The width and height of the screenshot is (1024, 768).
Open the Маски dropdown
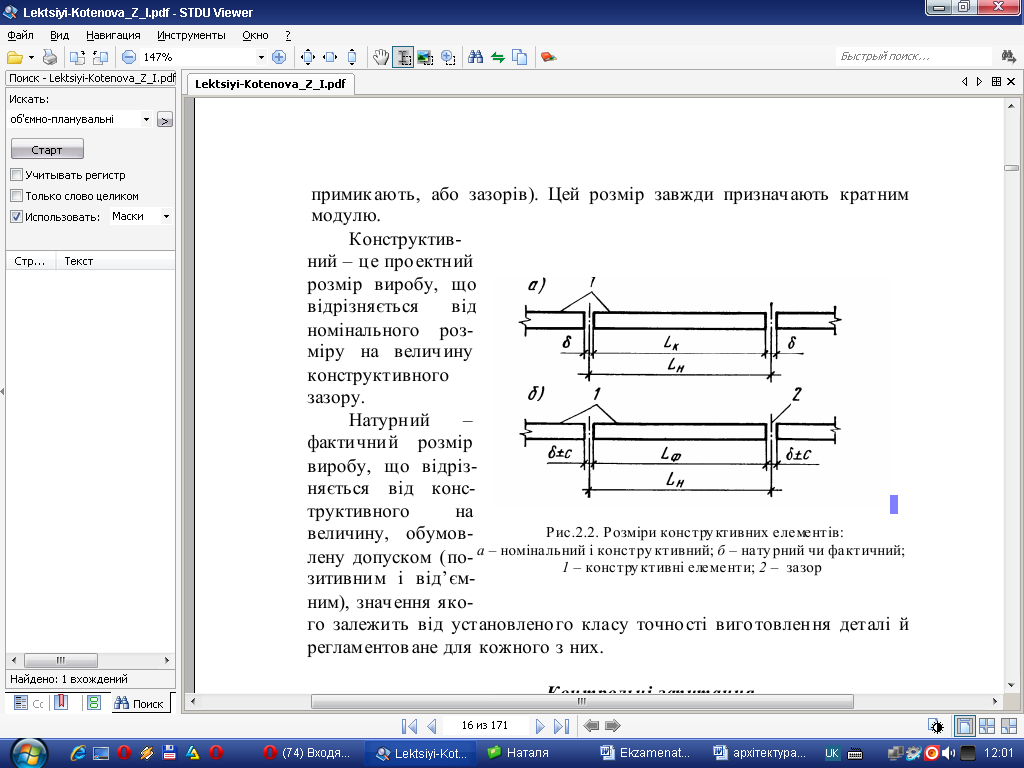click(166, 217)
